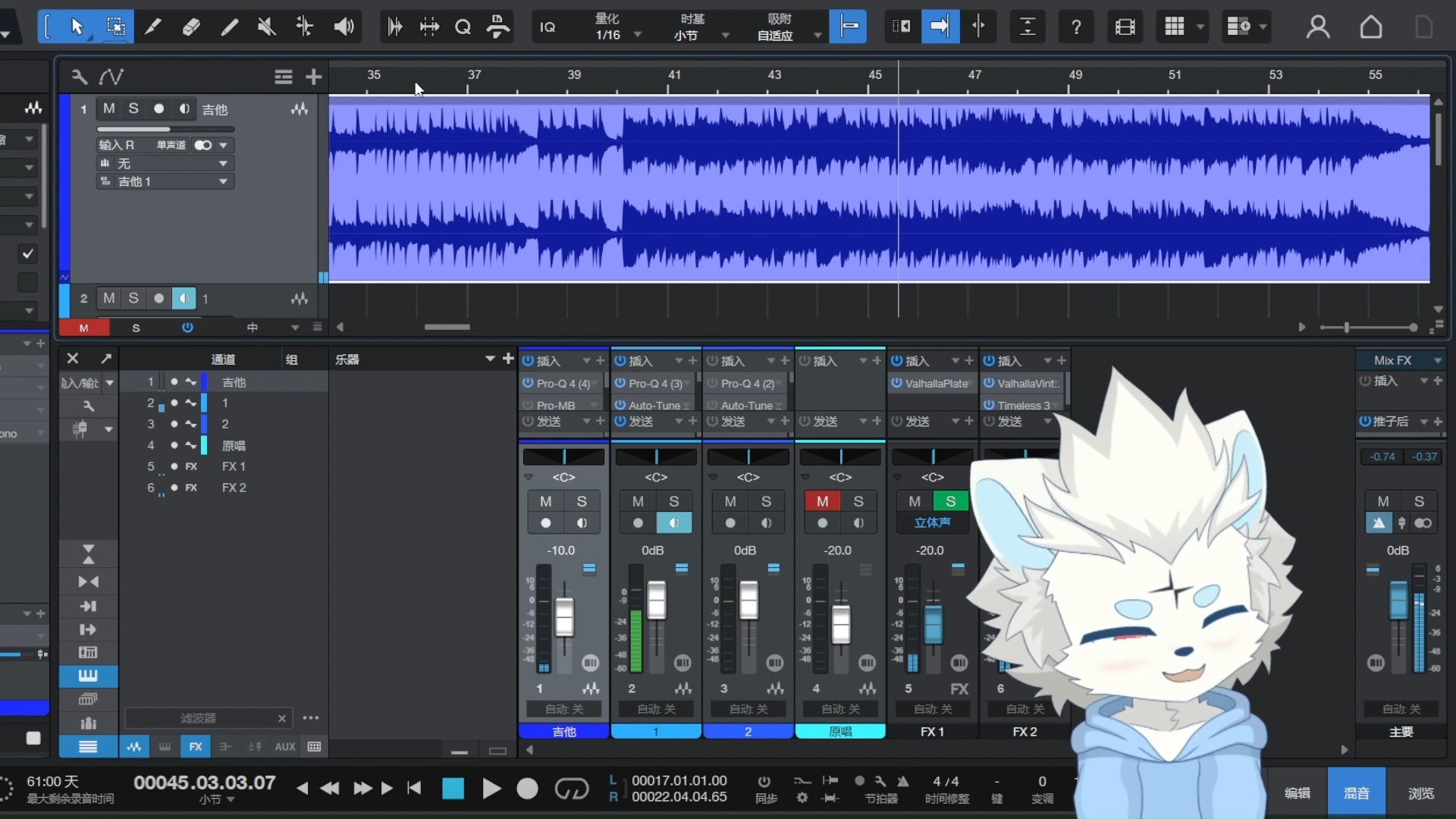Click the rewind transport button
The width and height of the screenshot is (1456, 819).
click(x=330, y=789)
